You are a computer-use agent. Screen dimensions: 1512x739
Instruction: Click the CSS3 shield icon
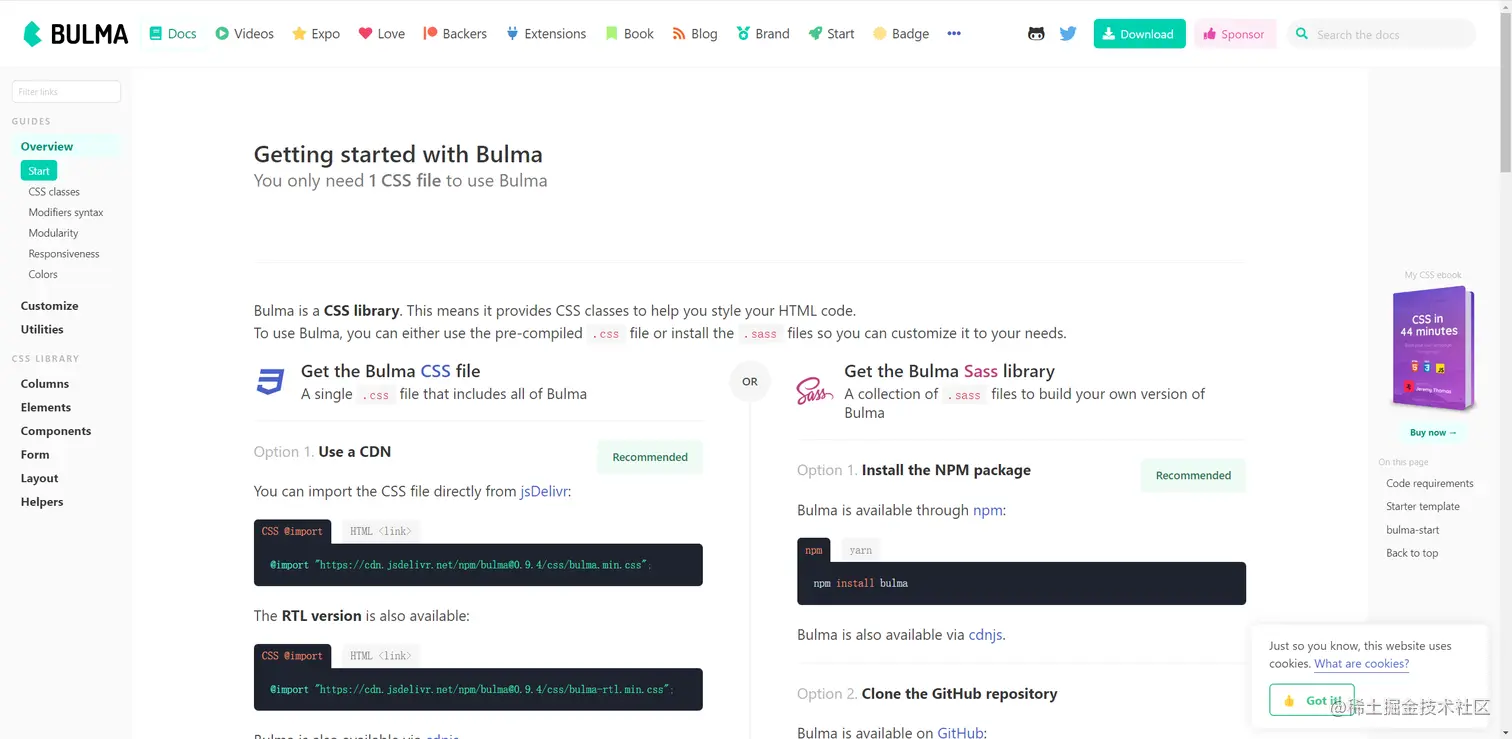pyautogui.click(x=270, y=382)
